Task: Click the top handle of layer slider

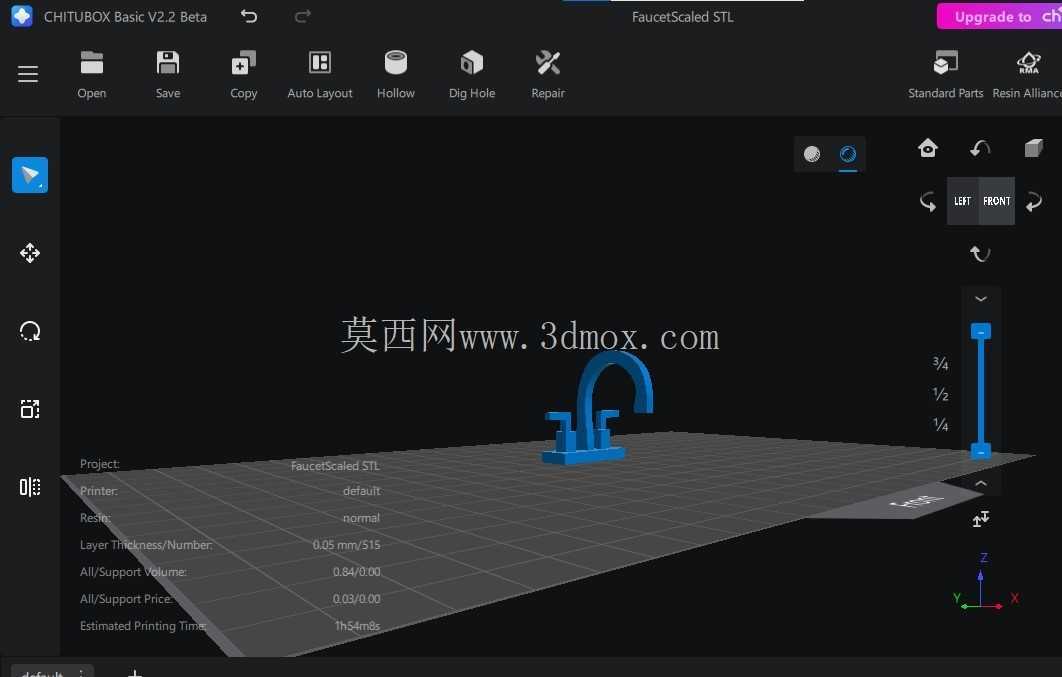Action: pyautogui.click(x=981, y=331)
